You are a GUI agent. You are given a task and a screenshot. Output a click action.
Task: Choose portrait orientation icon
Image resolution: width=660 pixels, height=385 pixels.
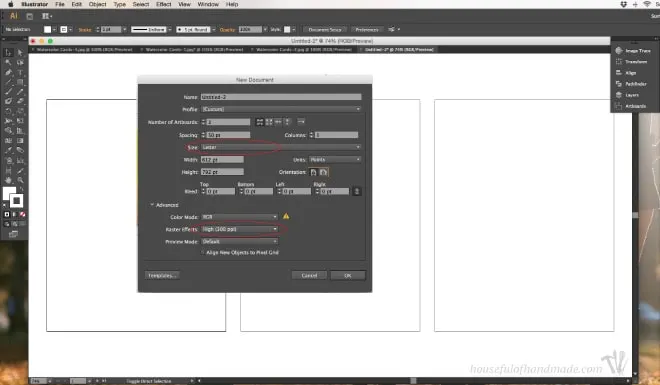[313, 172]
